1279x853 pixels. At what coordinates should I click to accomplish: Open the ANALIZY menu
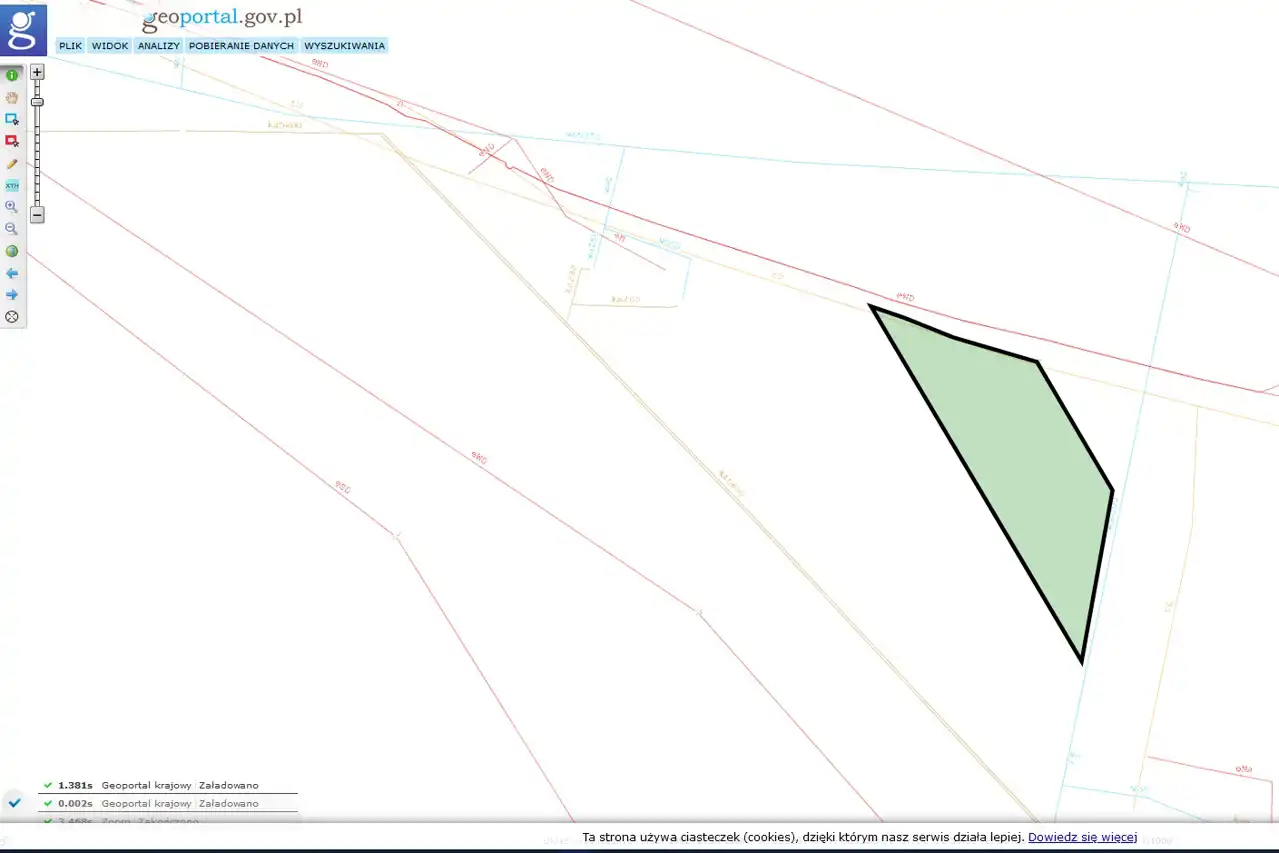[x=158, y=46]
